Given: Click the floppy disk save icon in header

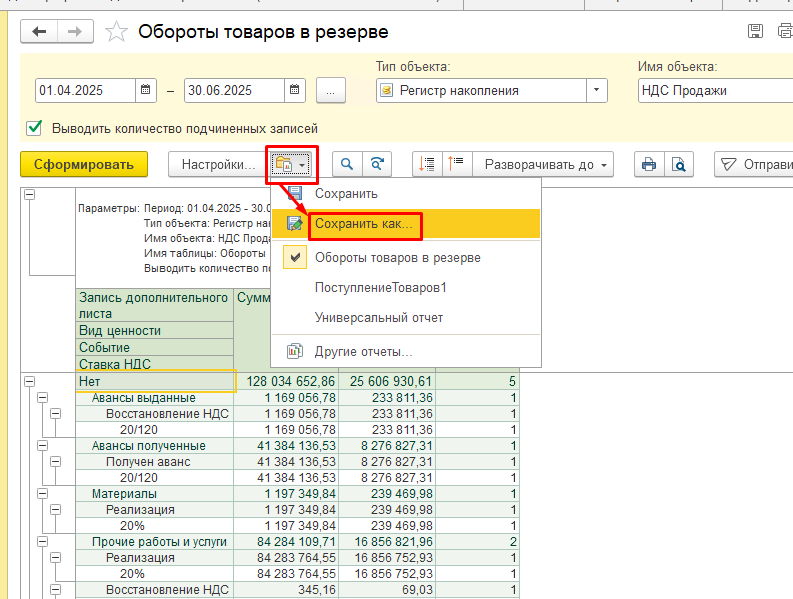Looking at the screenshot, I should pyautogui.click(x=755, y=31).
